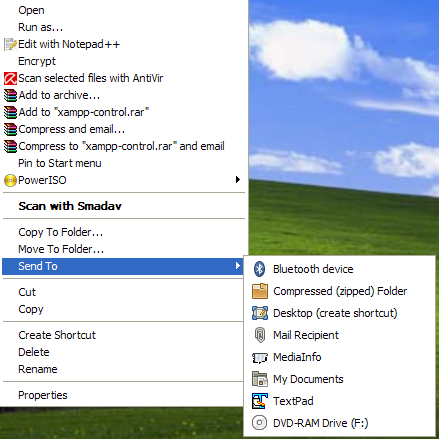Choose Add to "xampp-control.rar"
Image resolution: width=439 pixels, height=439 pixels.
pyautogui.click(x=123, y=112)
